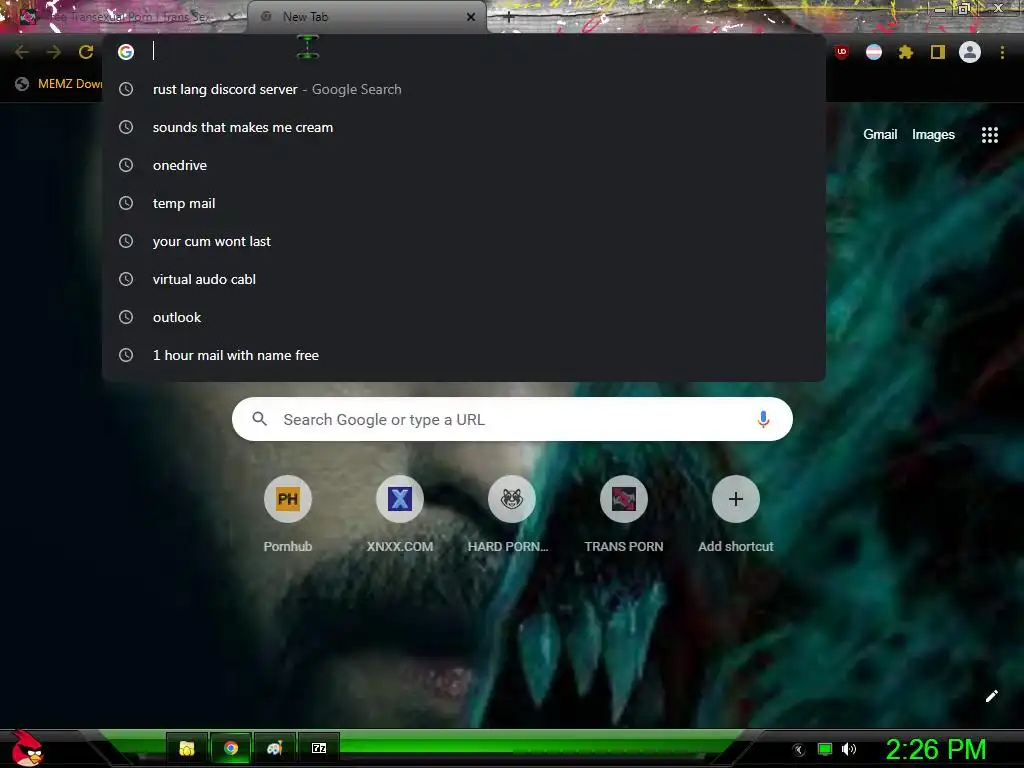This screenshot has height=768, width=1024.
Task: Open the Gmail link
Action: point(880,135)
